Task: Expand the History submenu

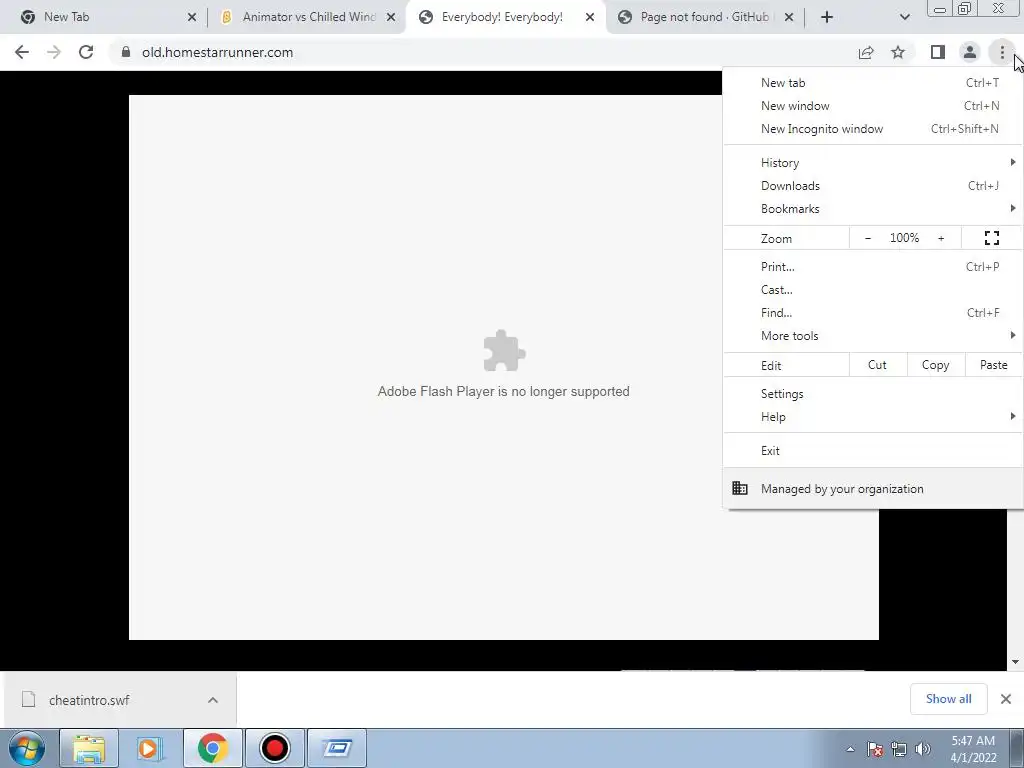Action: tap(872, 163)
